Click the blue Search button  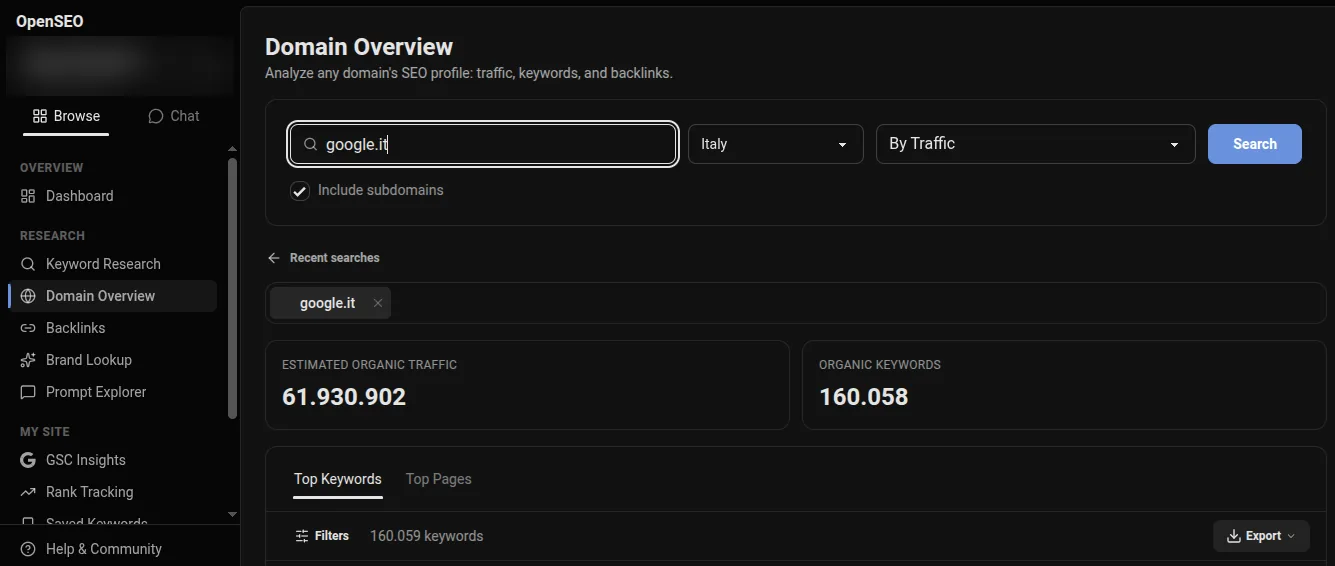tap(1255, 144)
